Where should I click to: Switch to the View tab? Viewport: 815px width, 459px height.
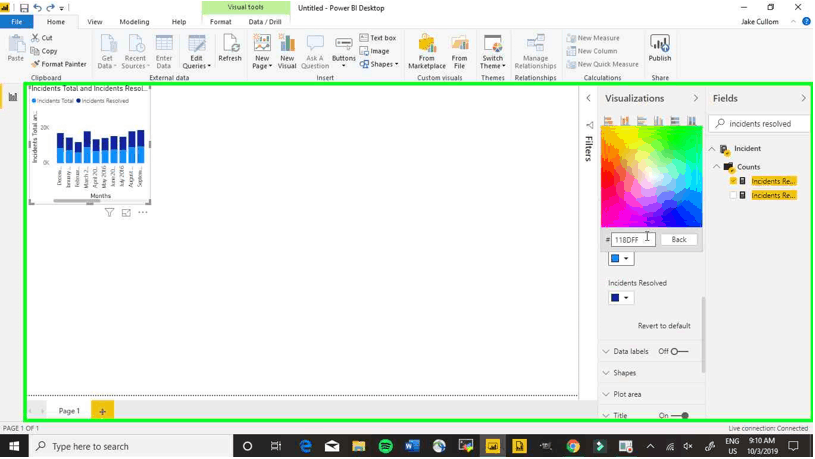[x=95, y=22]
